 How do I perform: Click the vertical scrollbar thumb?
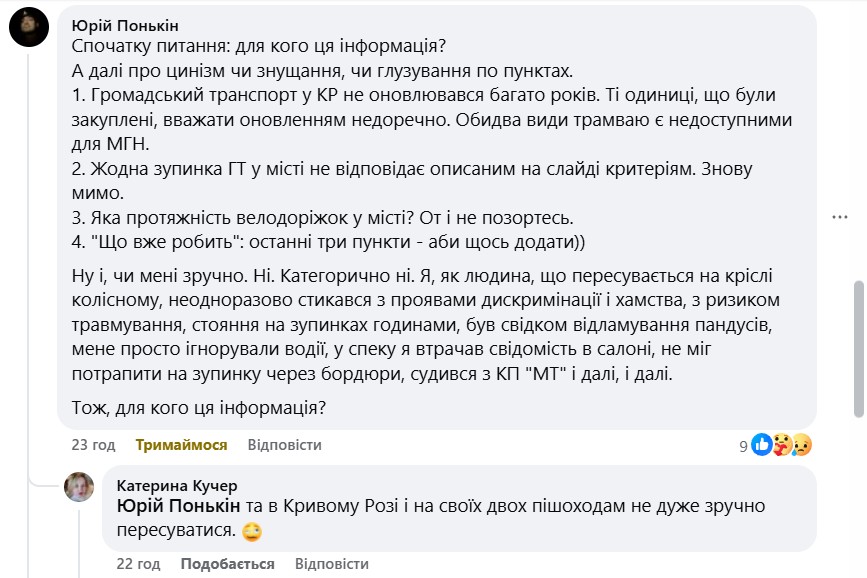(x=859, y=349)
